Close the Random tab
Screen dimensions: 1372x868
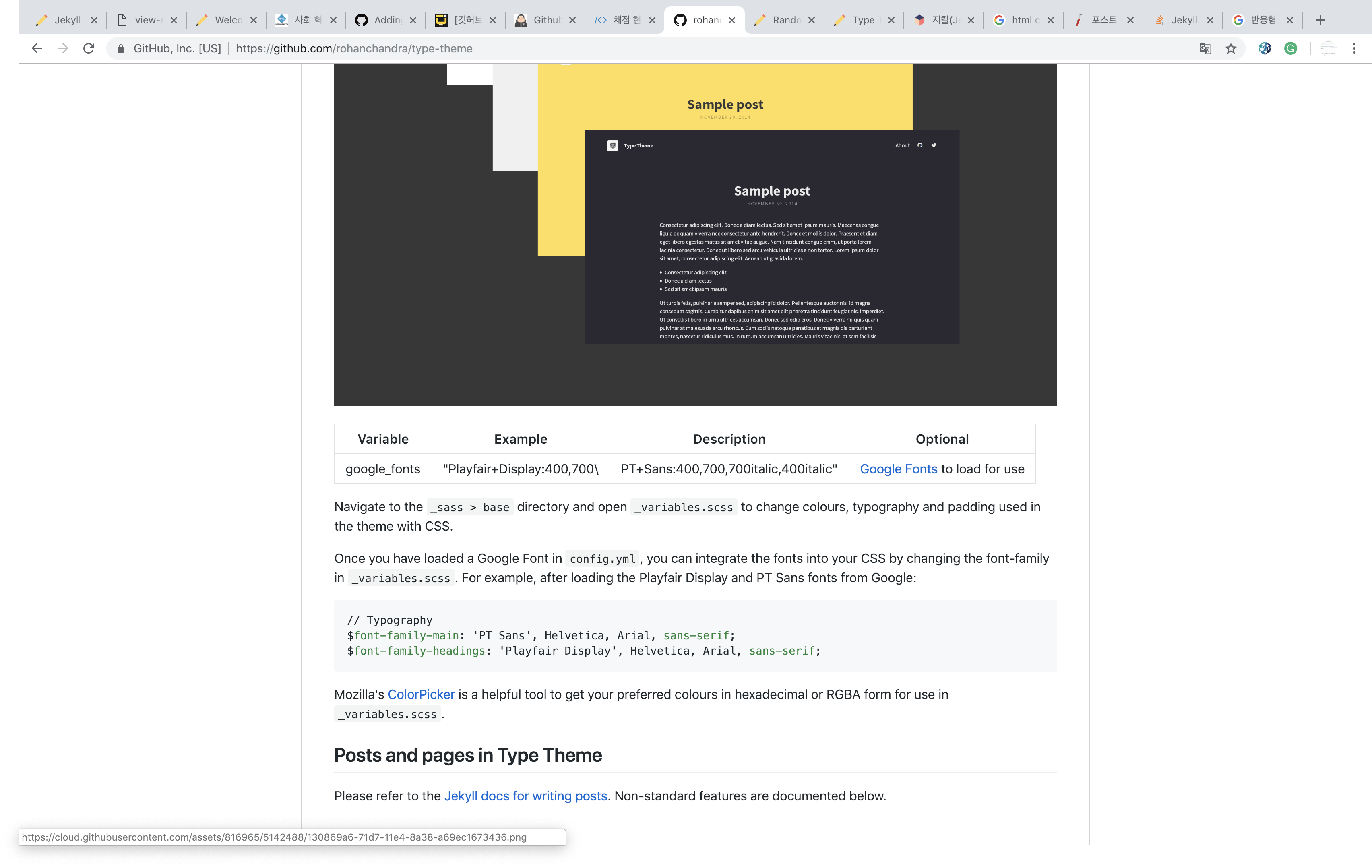[x=811, y=20]
